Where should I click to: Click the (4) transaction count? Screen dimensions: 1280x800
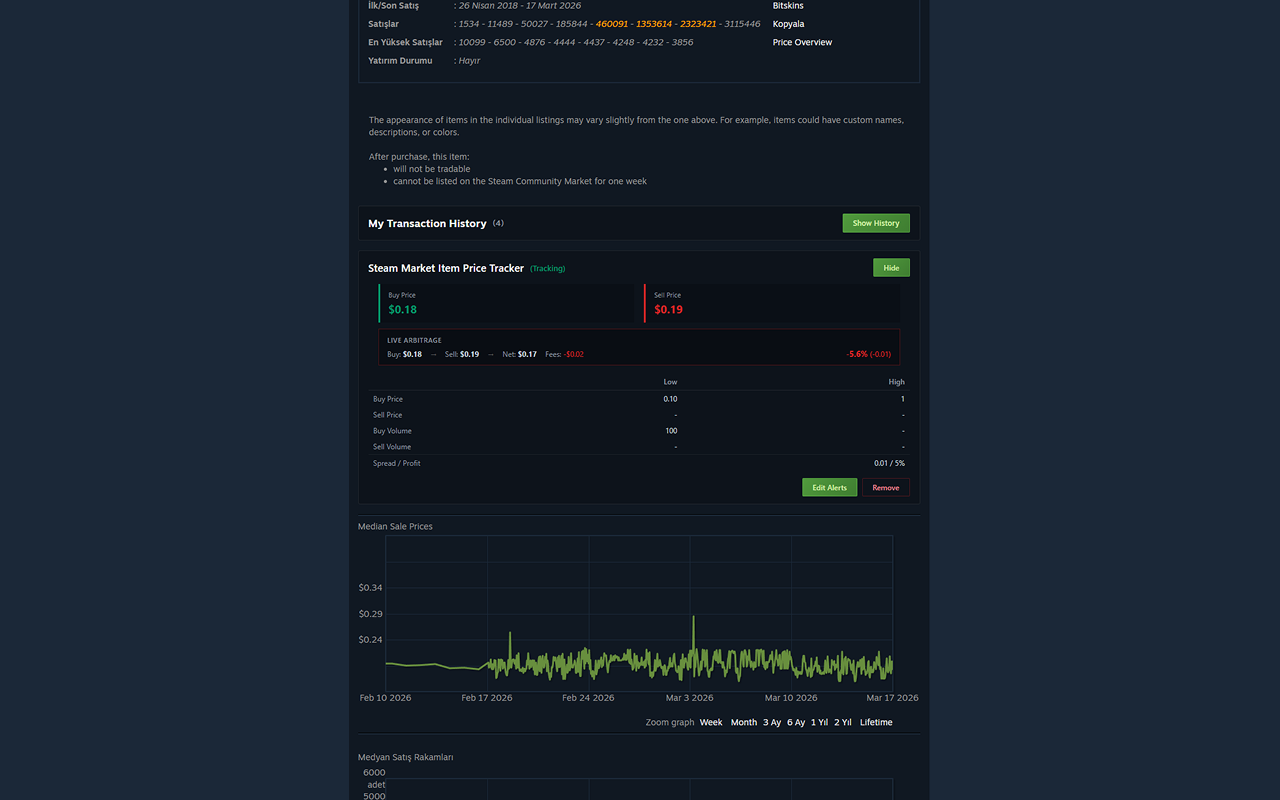click(498, 223)
